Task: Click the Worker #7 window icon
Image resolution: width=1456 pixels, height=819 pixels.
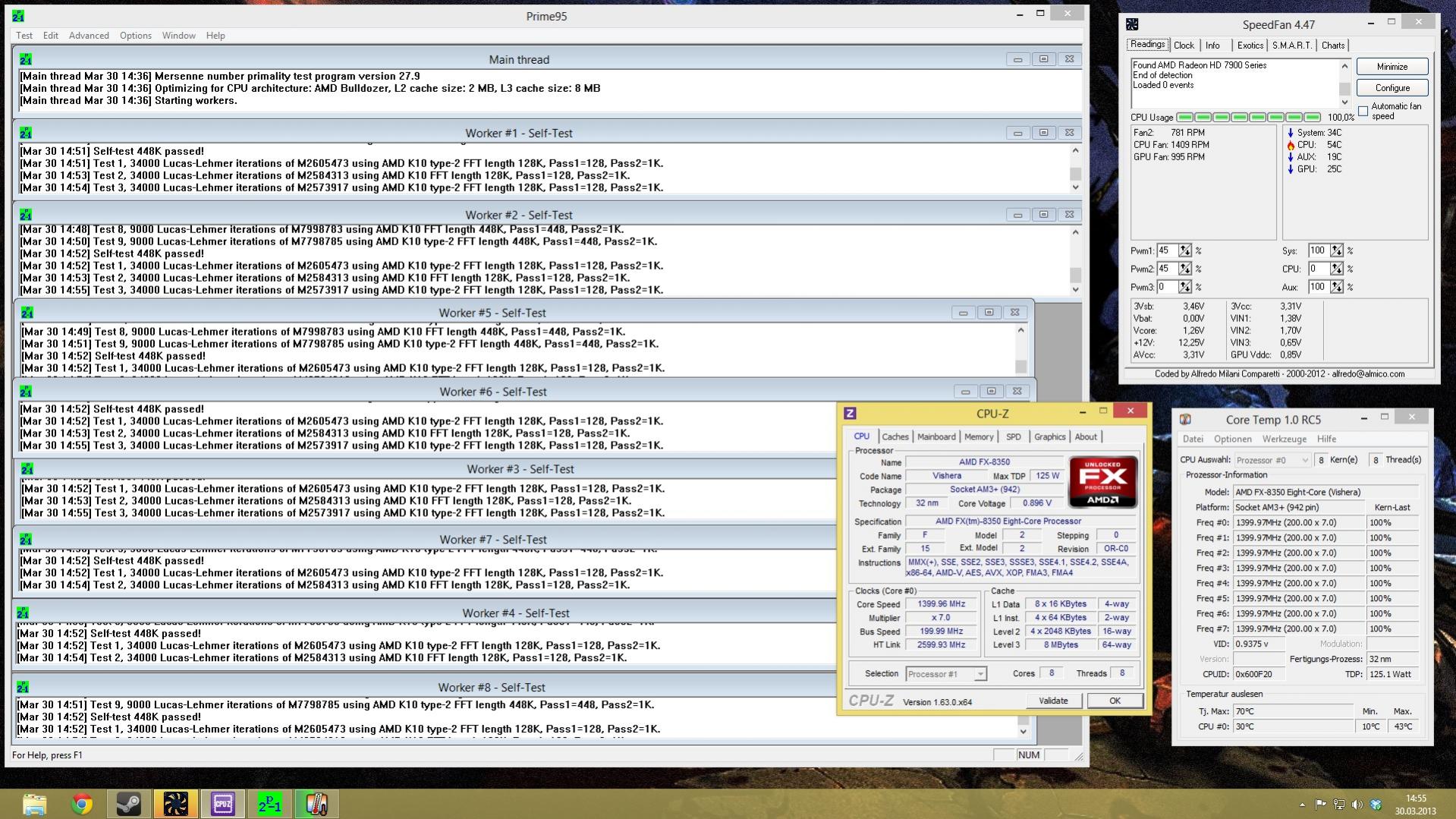Action: point(26,540)
